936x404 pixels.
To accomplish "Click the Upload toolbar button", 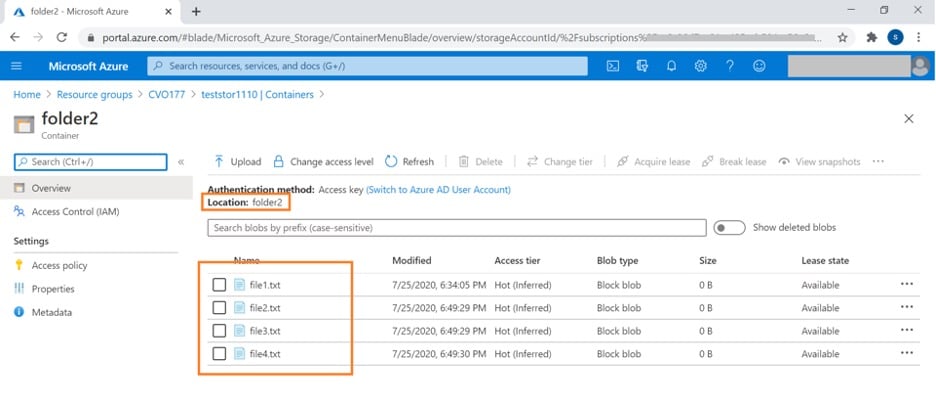I will tap(237, 162).
